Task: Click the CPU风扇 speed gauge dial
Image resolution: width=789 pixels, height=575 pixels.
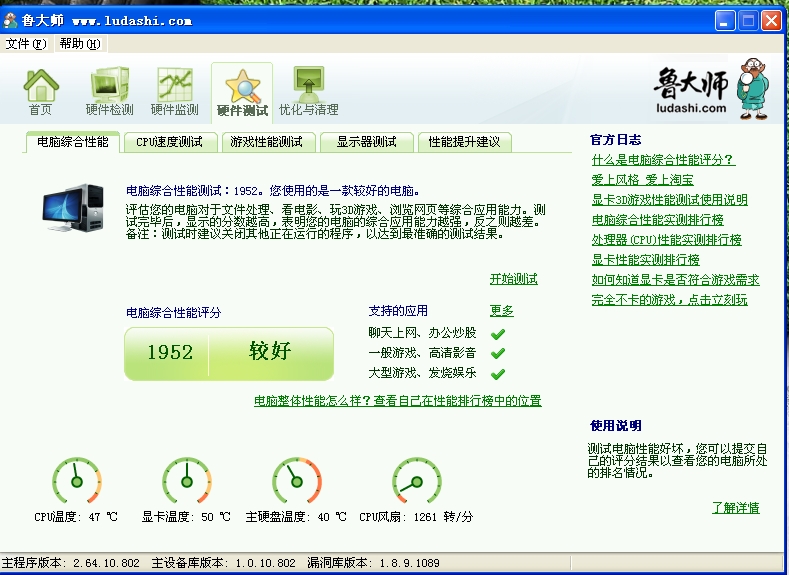Action: (x=417, y=480)
